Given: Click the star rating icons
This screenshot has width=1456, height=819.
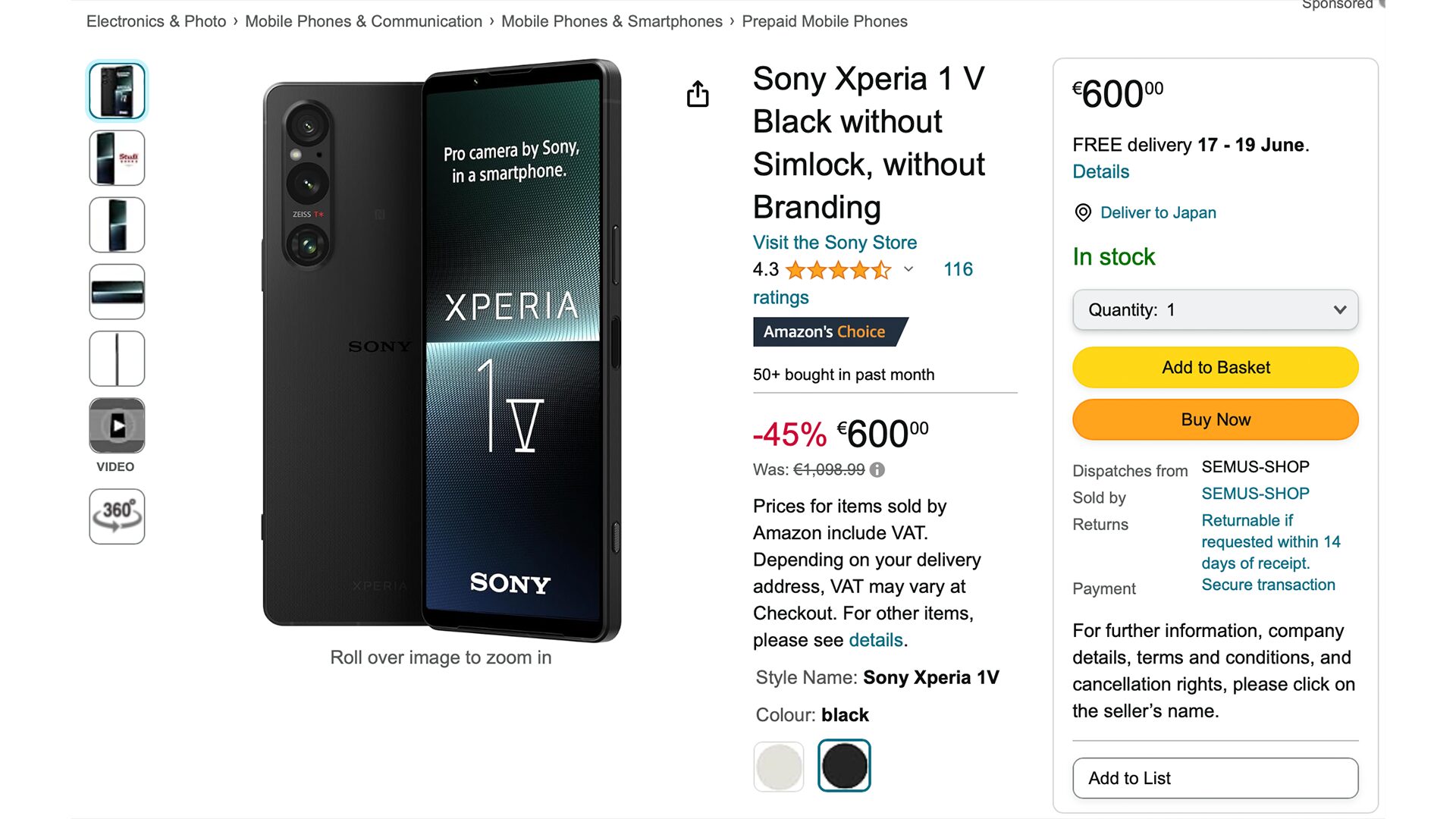Looking at the screenshot, I should point(838,270).
